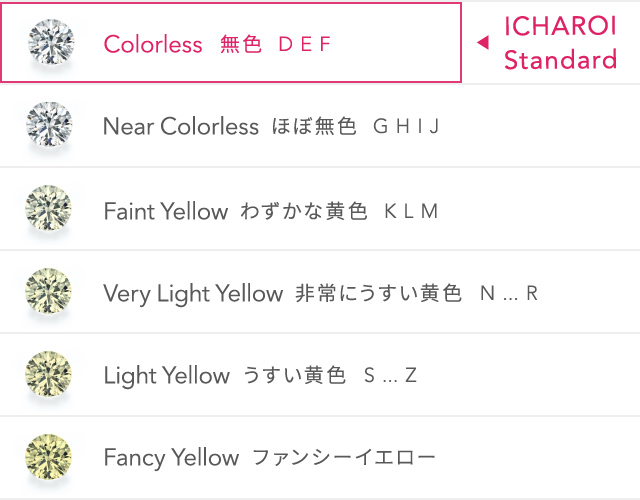
Task: Click the Colorless diamond icon
Action: tap(48, 42)
